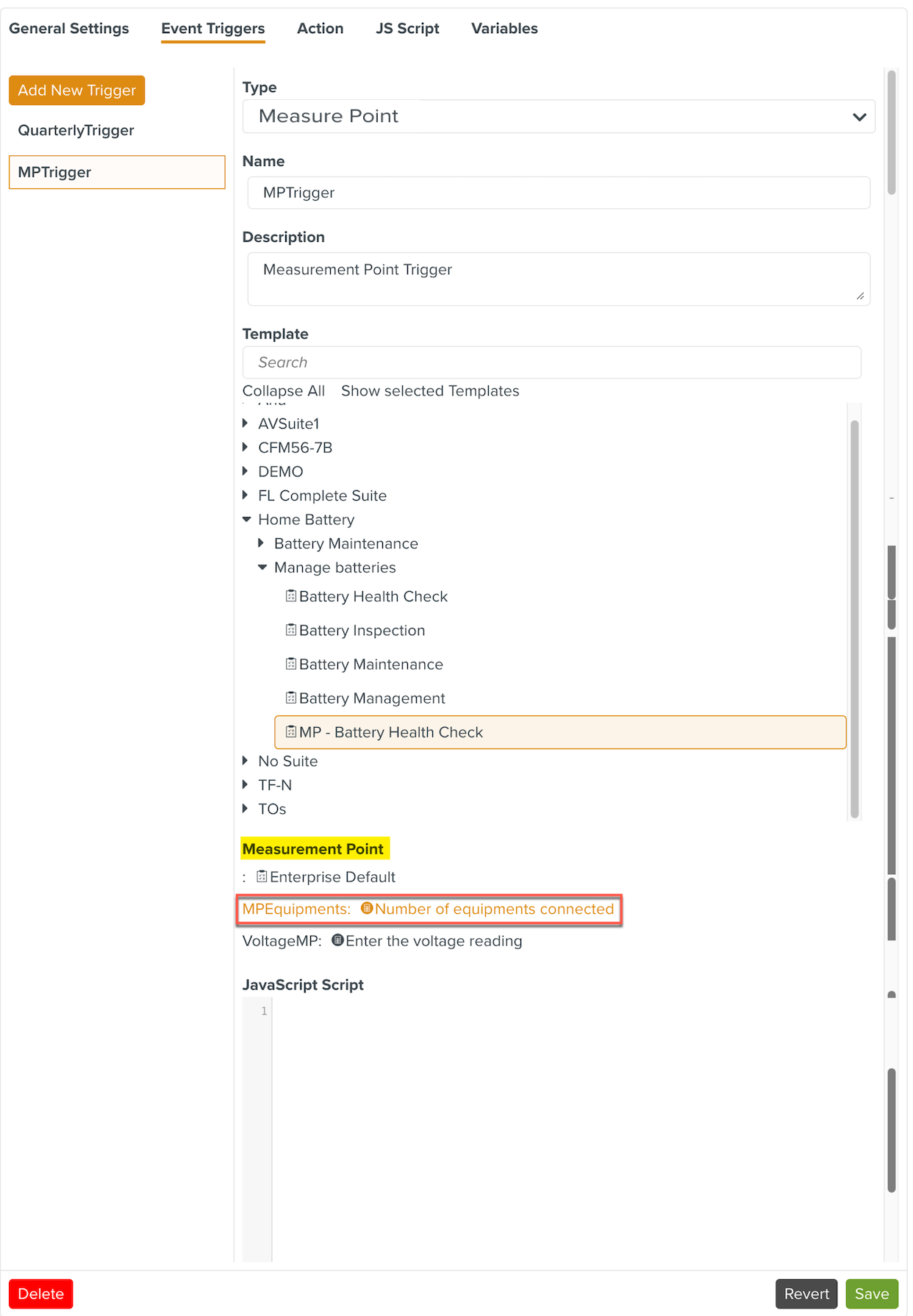Save the trigger with the Save button
The width and height of the screenshot is (913, 1316).
coord(871,1294)
